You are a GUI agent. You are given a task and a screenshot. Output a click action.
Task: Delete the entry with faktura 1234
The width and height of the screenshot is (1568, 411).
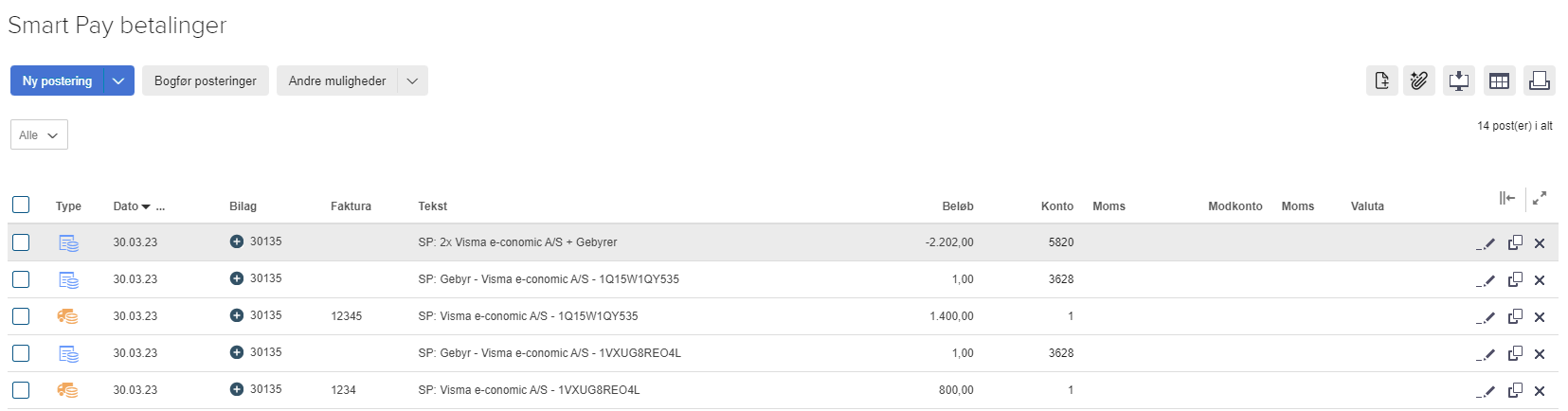1540,391
